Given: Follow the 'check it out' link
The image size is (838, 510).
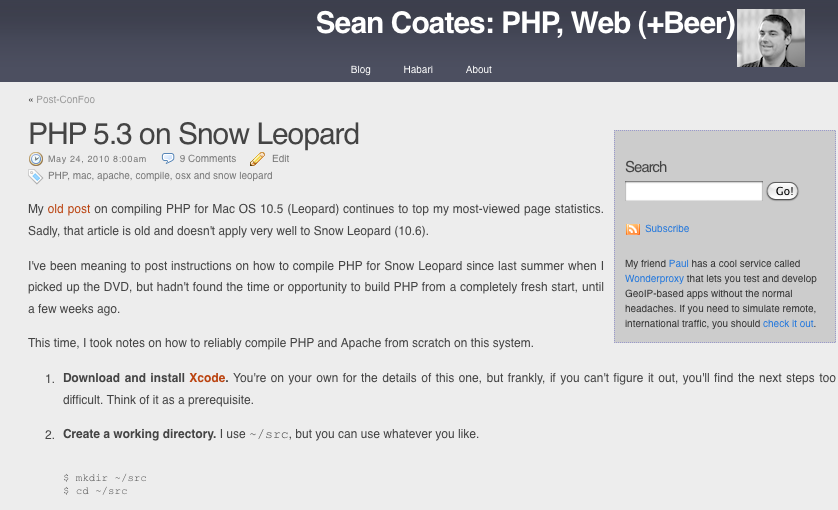Looking at the screenshot, I should (788, 323).
